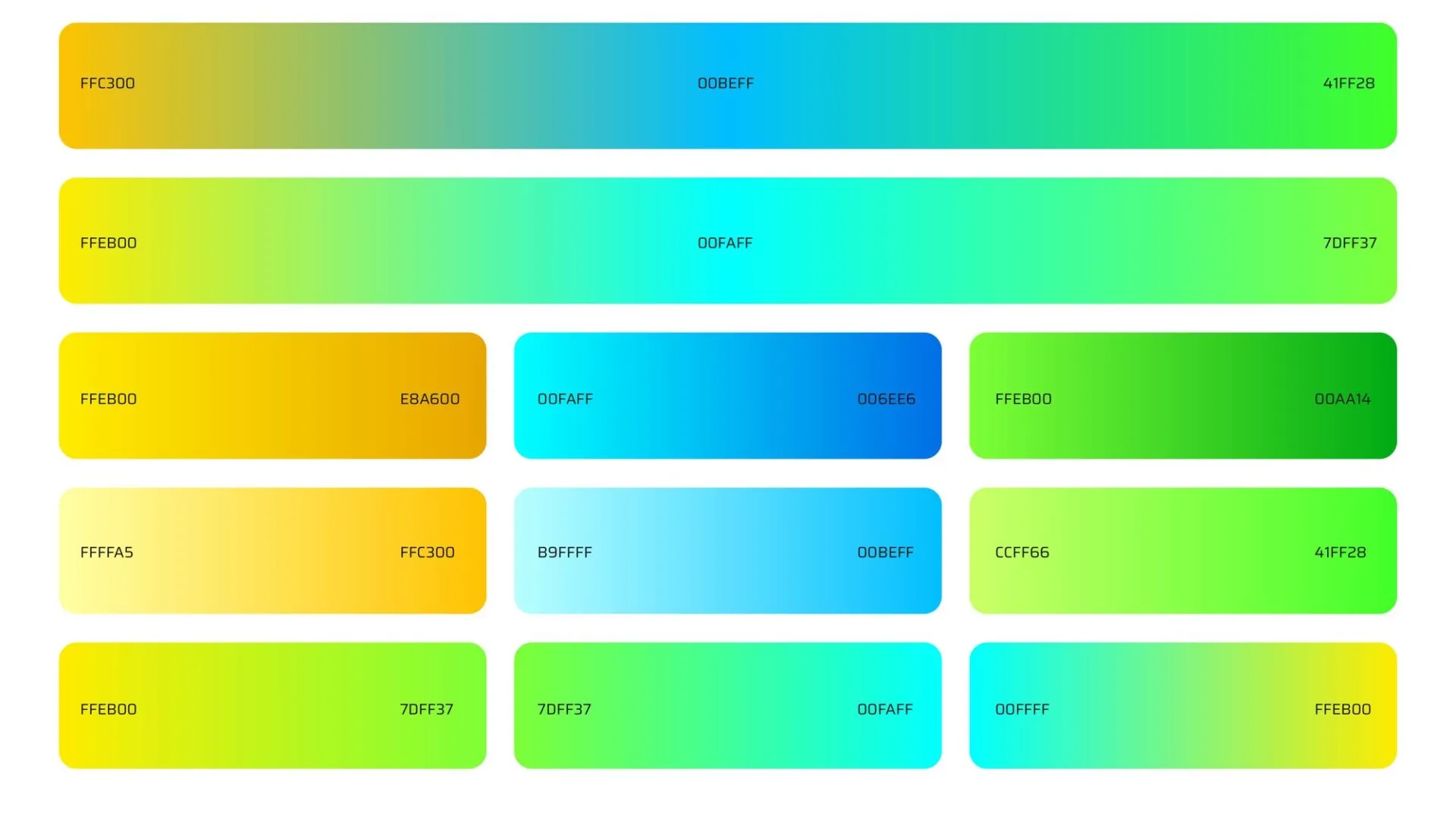Click 7DFF37 label in the 00FAFF-ending swatch
The image size is (1456, 819).
tap(564, 710)
